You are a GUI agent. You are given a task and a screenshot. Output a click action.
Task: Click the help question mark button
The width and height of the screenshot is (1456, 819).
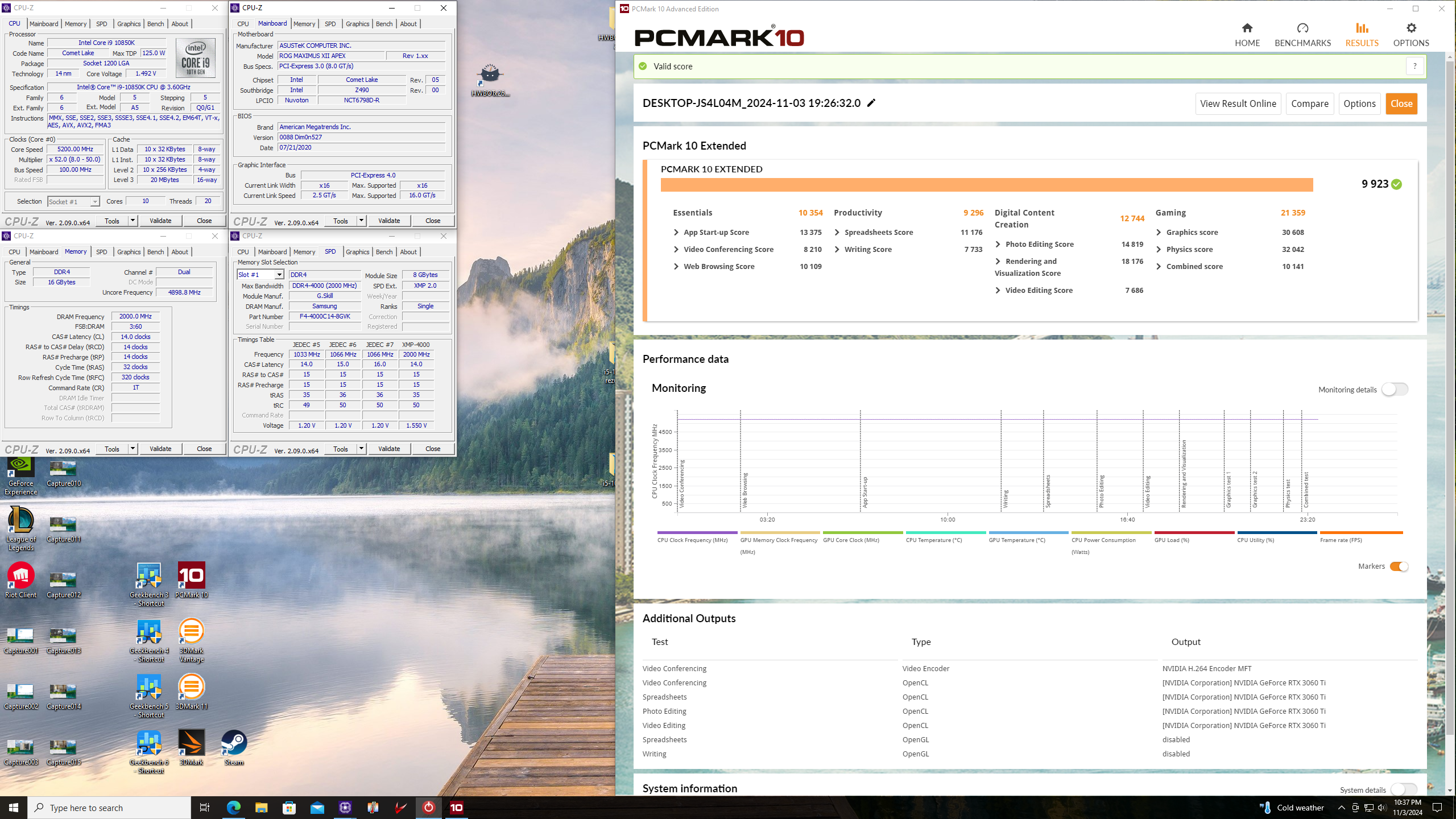click(1414, 66)
